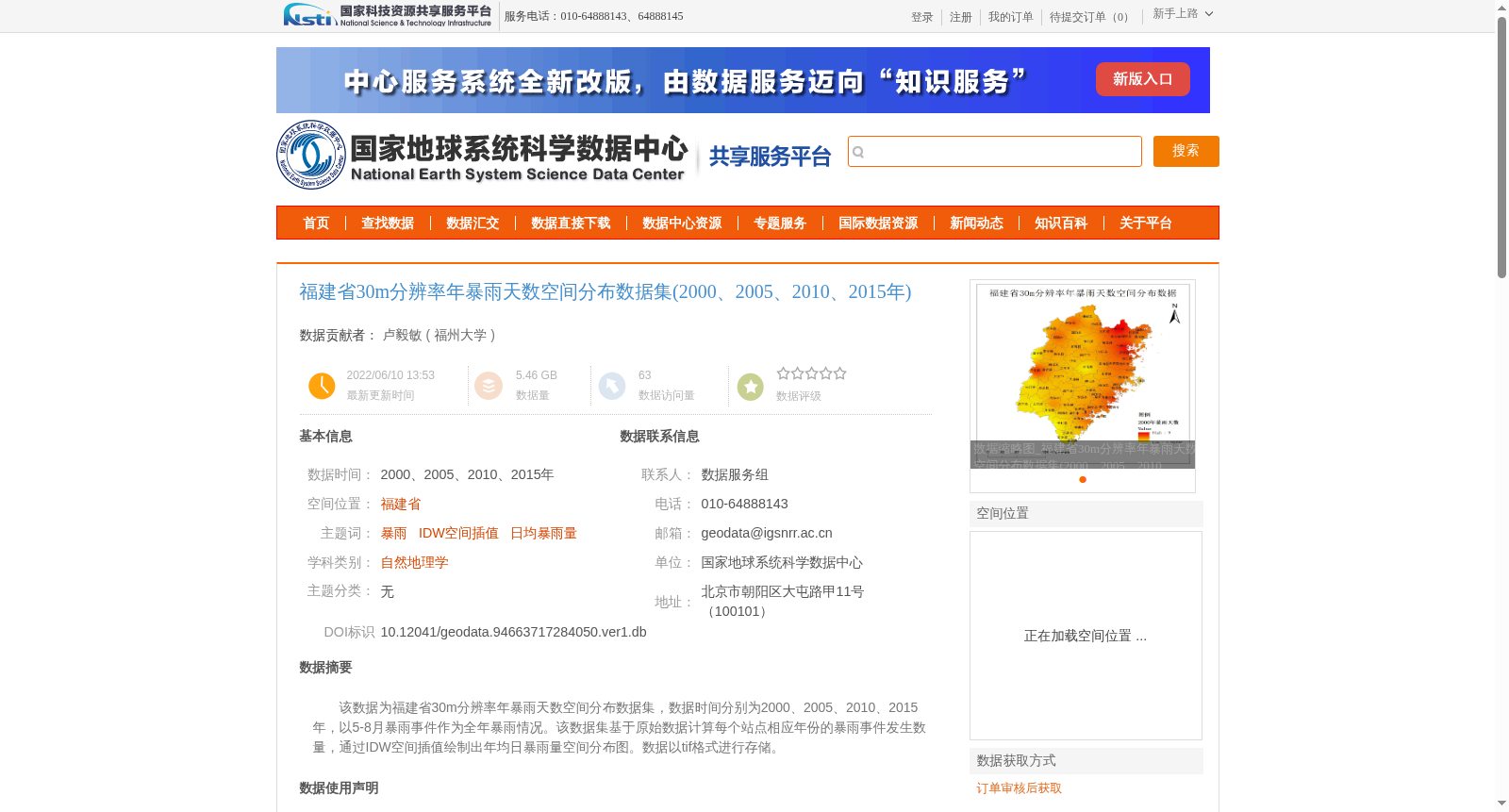Click 订单审核后获取 link
The width and height of the screenshot is (1509, 812).
[1019, 787]
